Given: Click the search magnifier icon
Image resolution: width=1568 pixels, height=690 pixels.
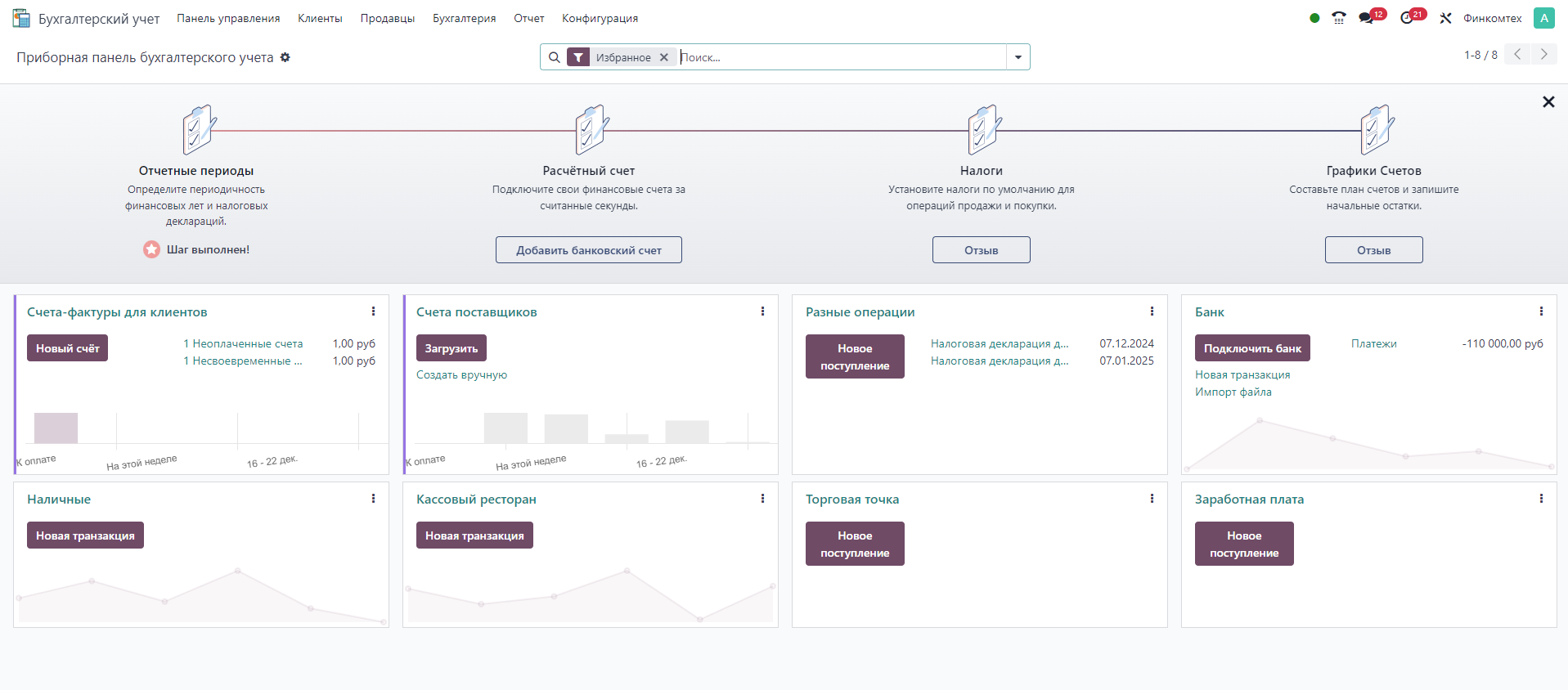Looking at the screenshot, I should 555,57.
